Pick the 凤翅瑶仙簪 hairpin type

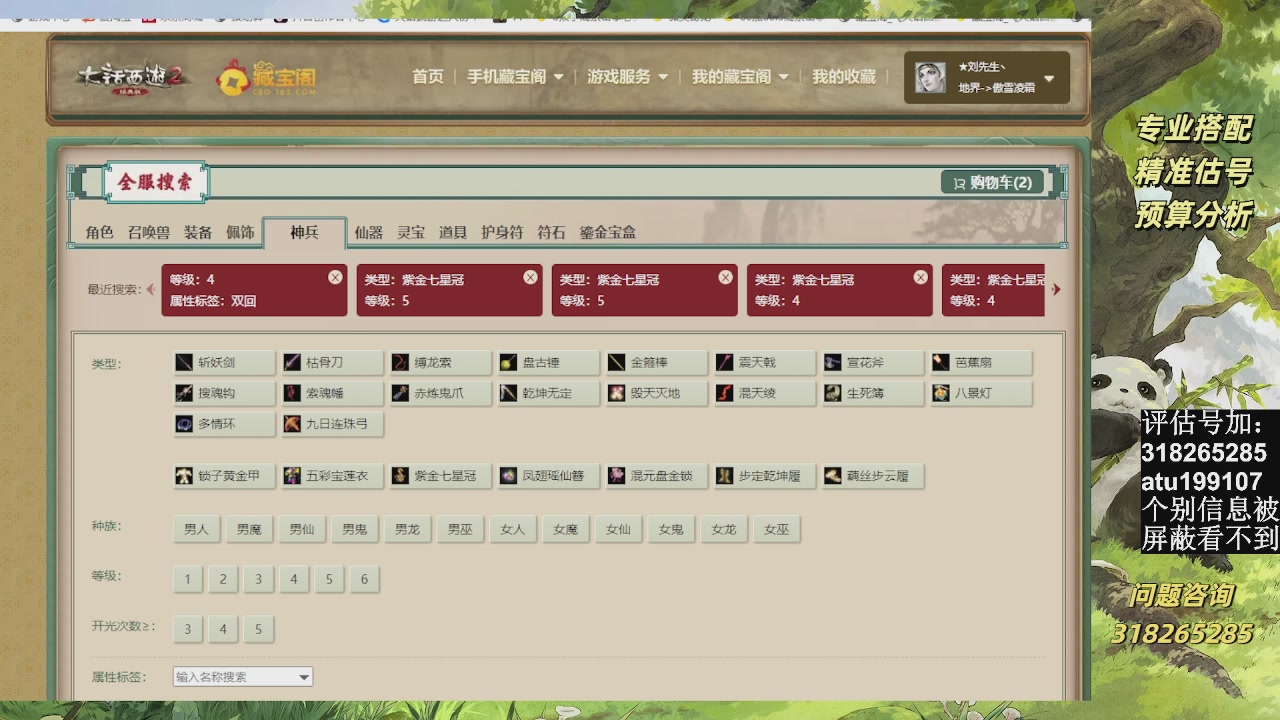coord(548,476)
